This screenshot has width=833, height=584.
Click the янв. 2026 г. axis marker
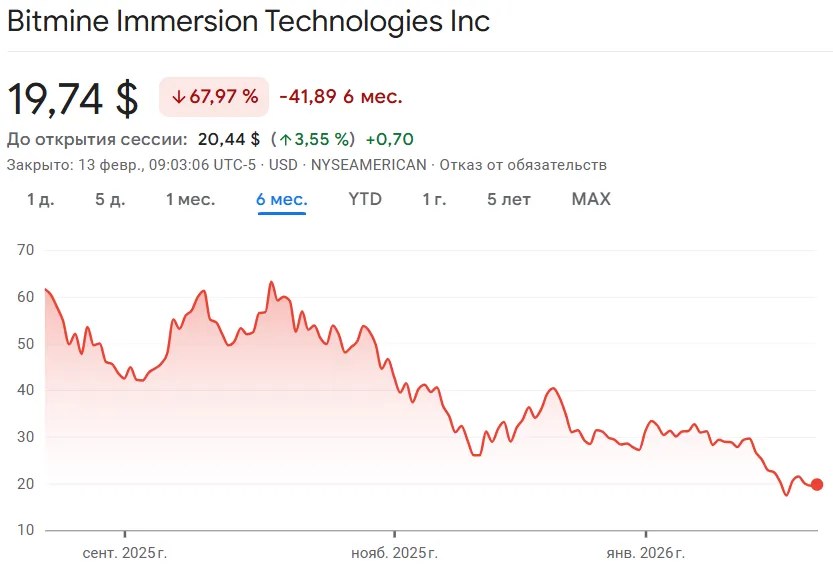tap(646, 553)
